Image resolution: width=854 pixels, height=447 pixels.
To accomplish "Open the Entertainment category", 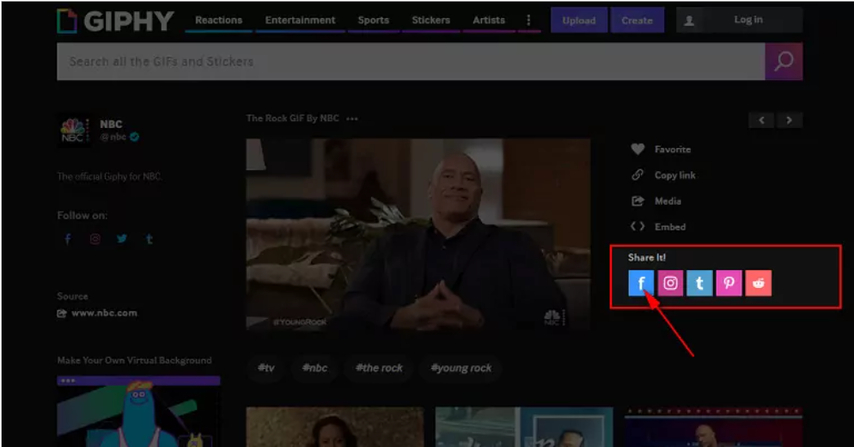I will (300, 20).
